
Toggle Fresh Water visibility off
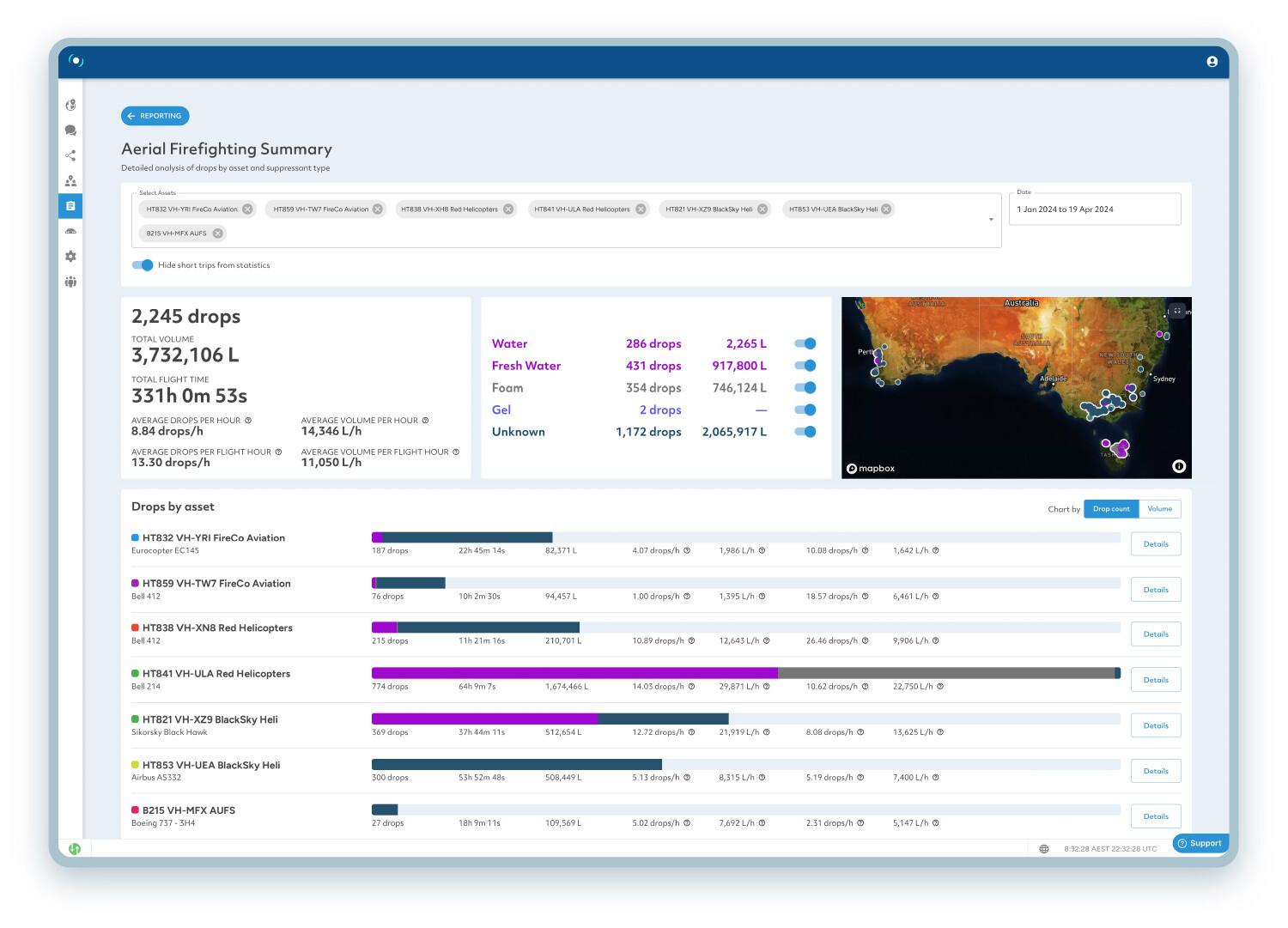(x=805, y=365)
